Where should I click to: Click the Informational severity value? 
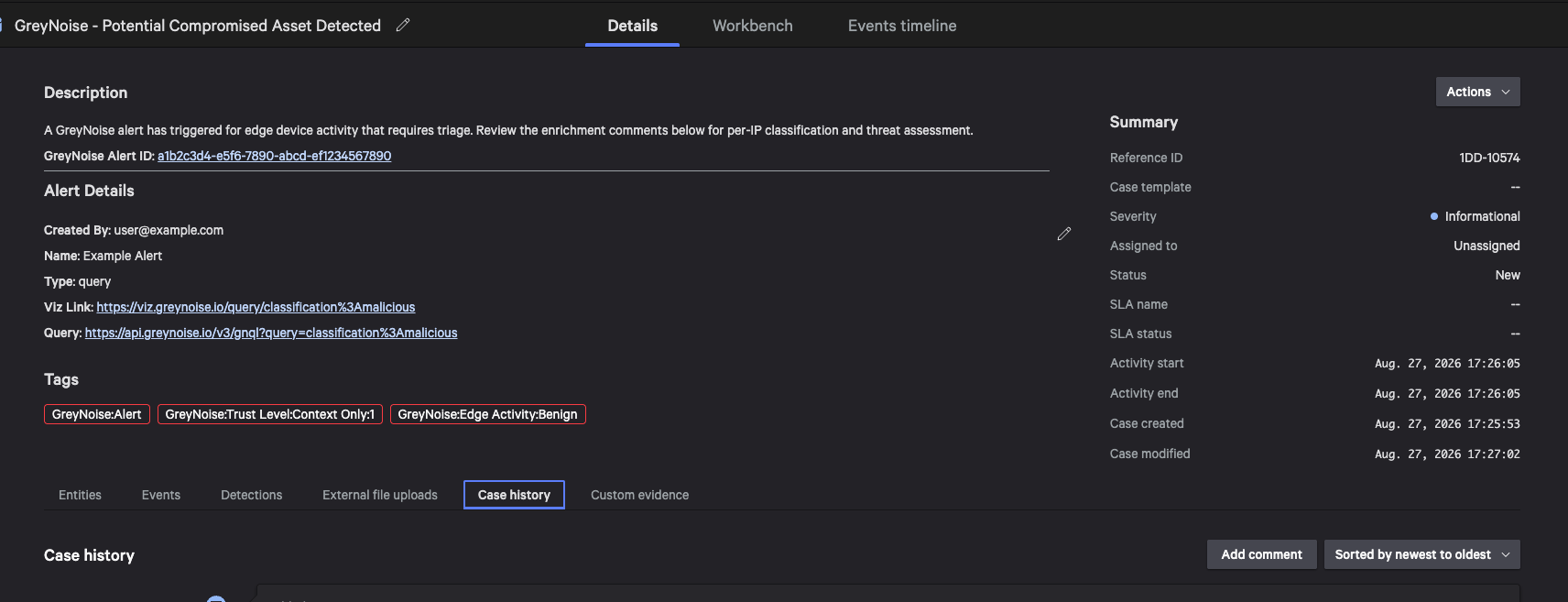click(1475, 216)
